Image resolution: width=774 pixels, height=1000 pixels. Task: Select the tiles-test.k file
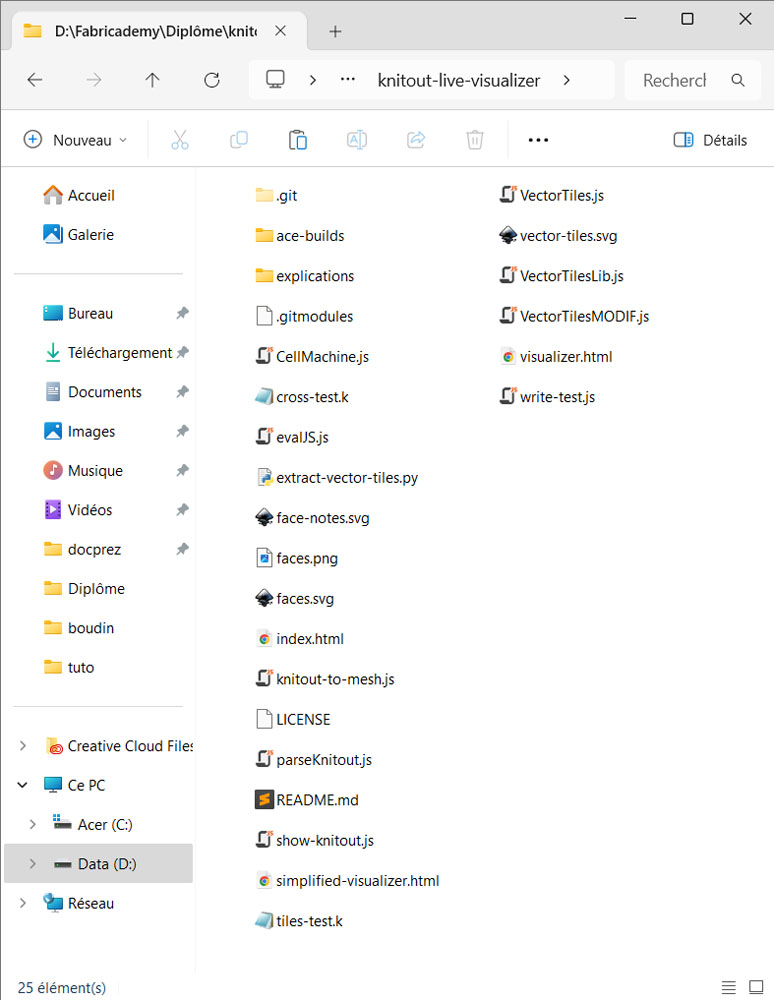[x=299, y=921]
